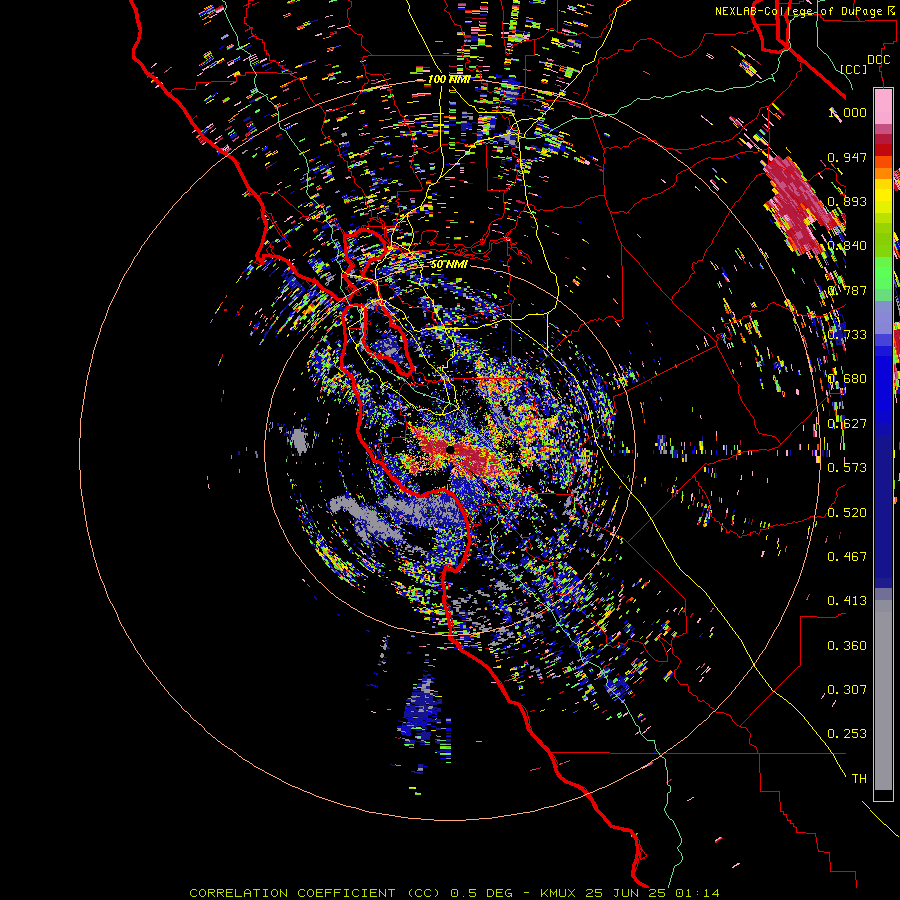The image size is (900, 900).
Task: Click the 0.733 scale value
Action: (x=847, y=335)
